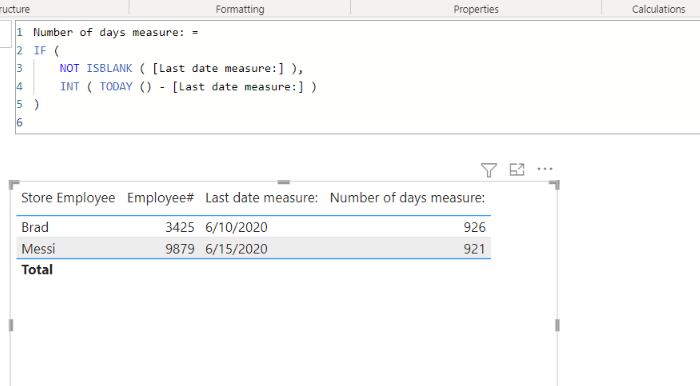Select the Formatting ribbon group label
700x386 pixels.
coord(240,9)
